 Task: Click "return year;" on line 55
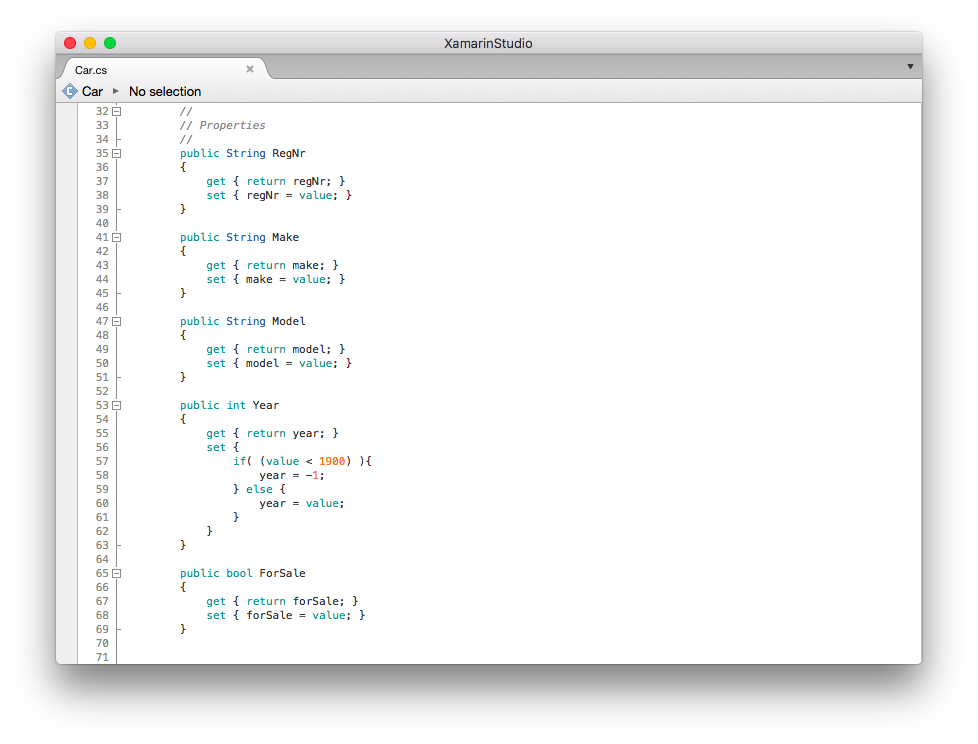286,433
